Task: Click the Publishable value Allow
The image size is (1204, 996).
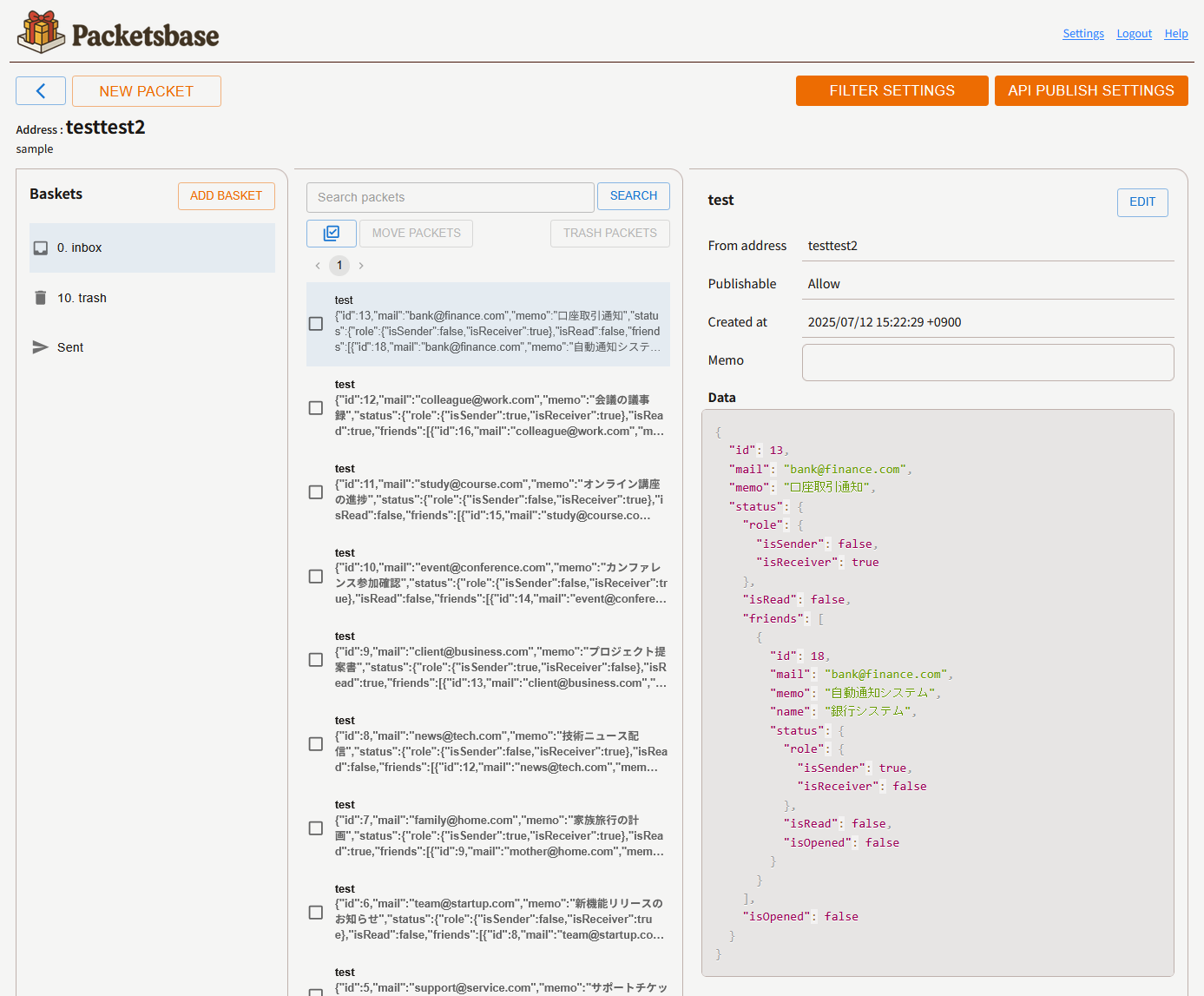Action: pos(824,284)
